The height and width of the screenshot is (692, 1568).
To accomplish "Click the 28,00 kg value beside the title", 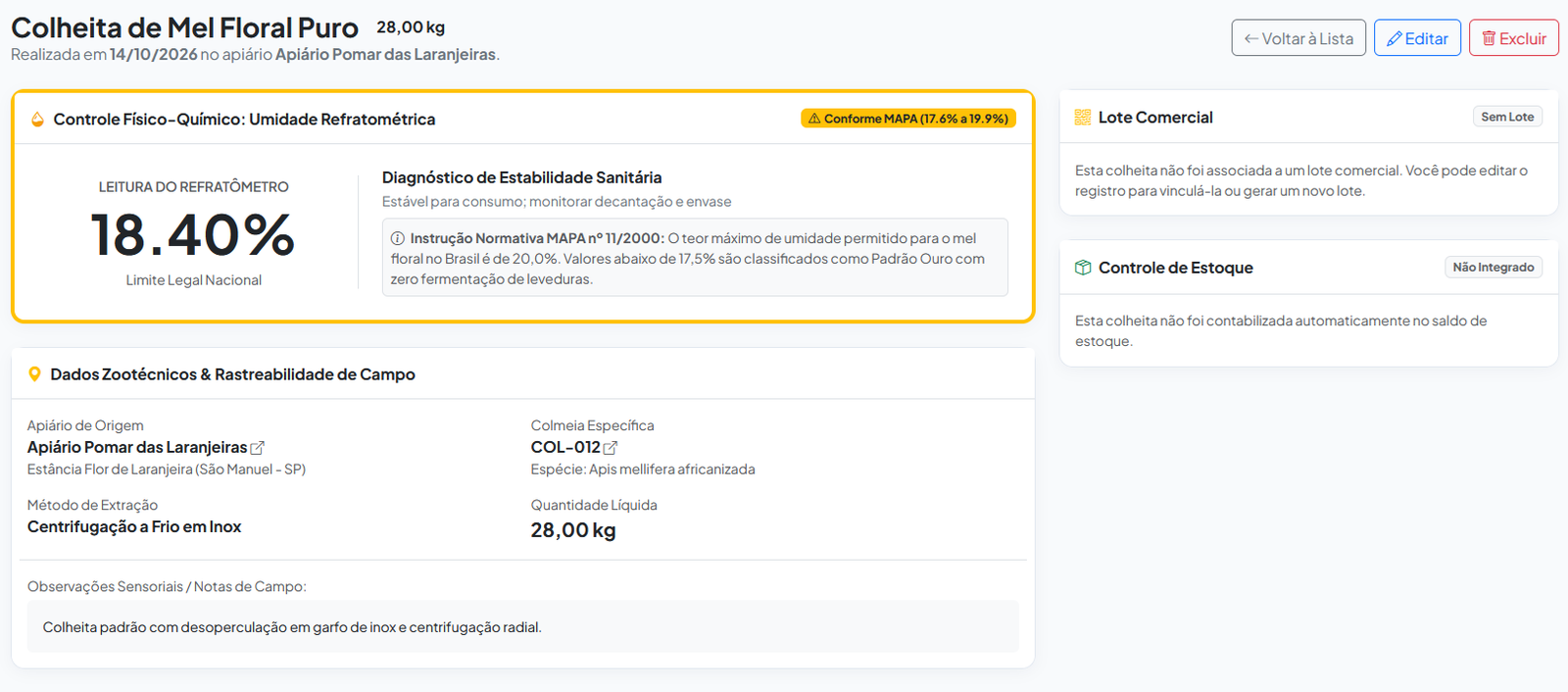I will click(x=411, y=27).
